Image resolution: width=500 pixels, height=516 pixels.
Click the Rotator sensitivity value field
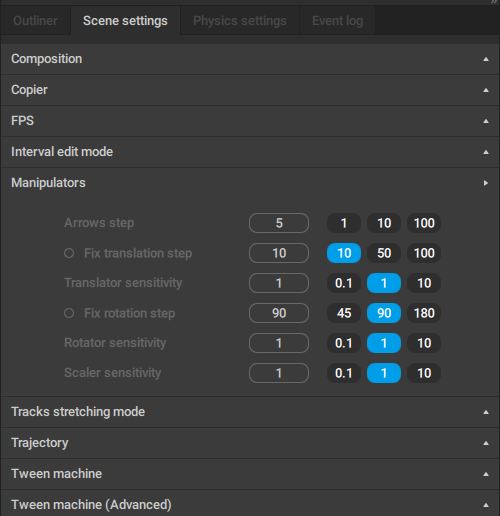pos(279,343)
